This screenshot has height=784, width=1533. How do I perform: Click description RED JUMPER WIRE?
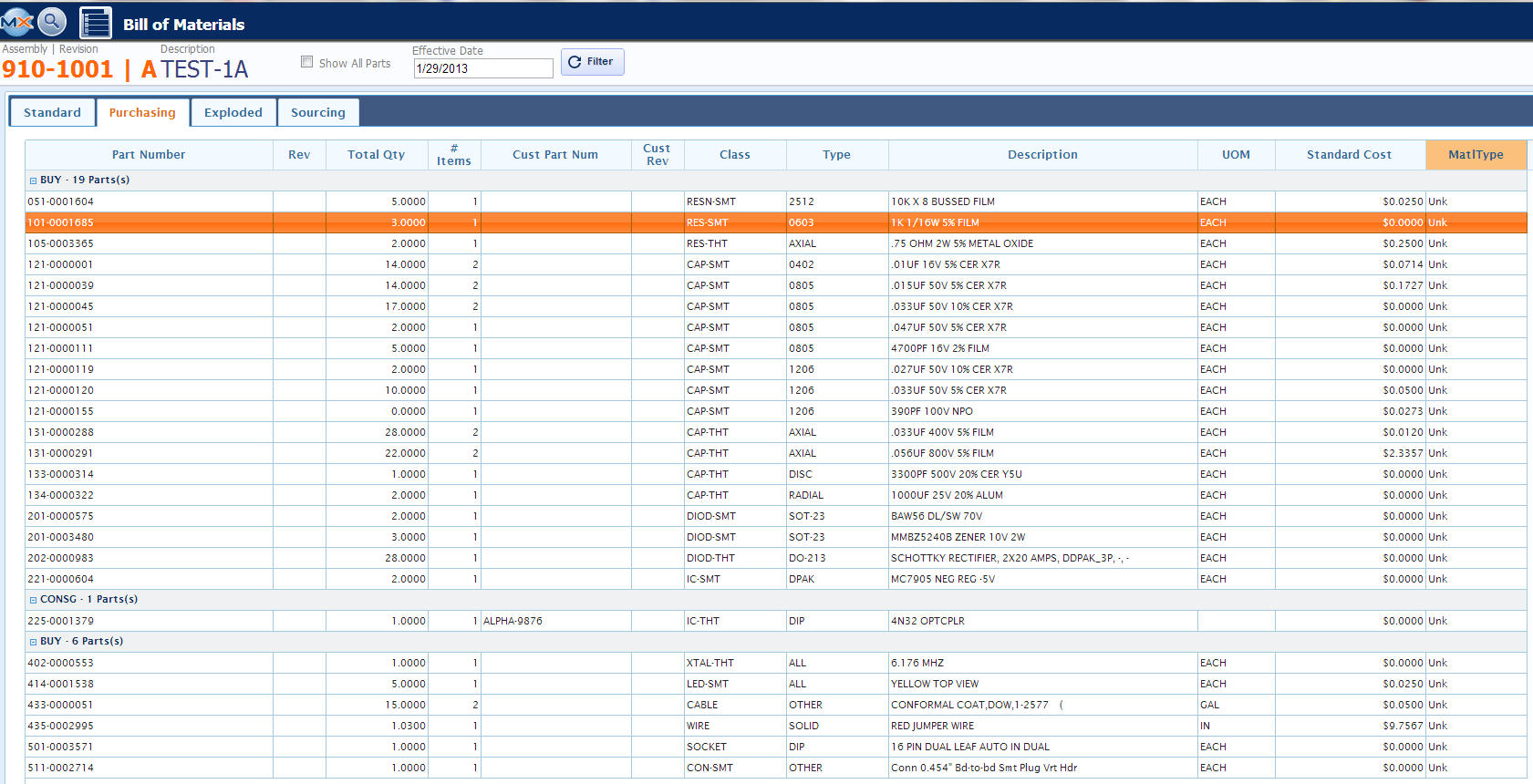[933, 726]
